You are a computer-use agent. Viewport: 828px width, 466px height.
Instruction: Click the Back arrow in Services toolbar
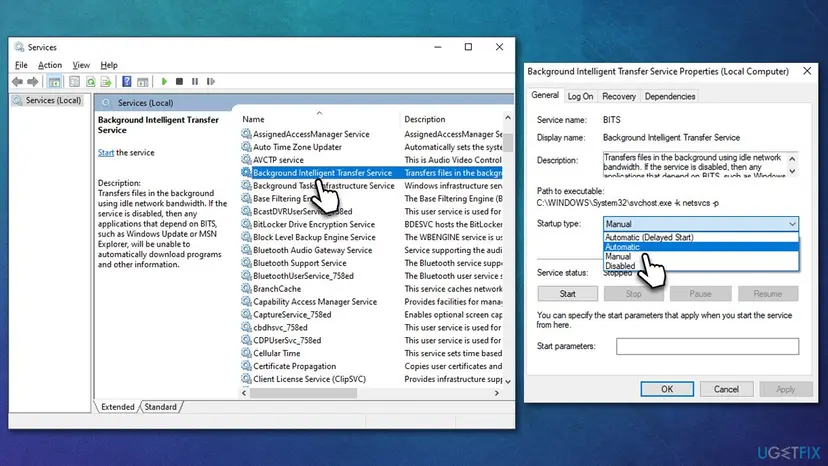coord(17,81)
